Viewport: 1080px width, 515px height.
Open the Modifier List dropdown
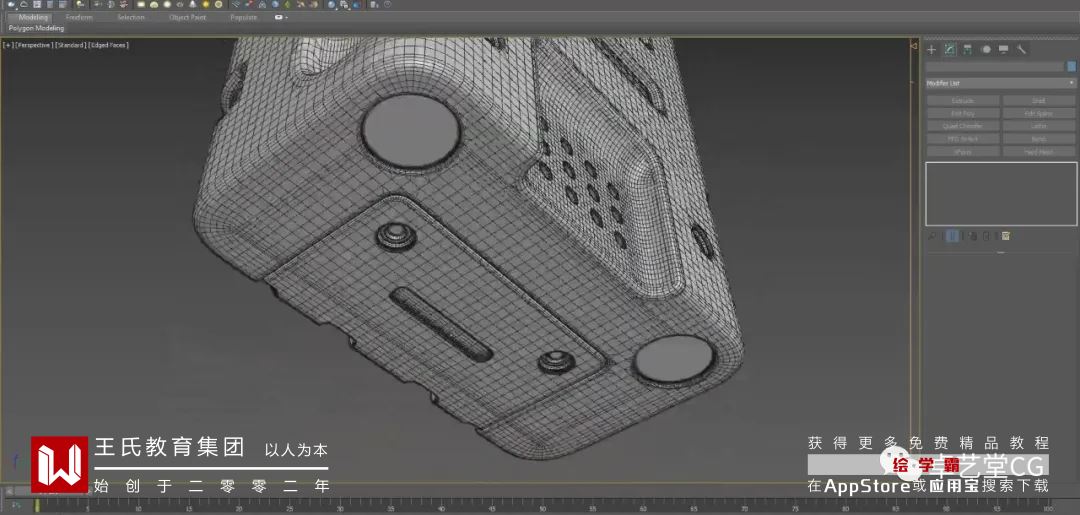tap(1001, 83)
